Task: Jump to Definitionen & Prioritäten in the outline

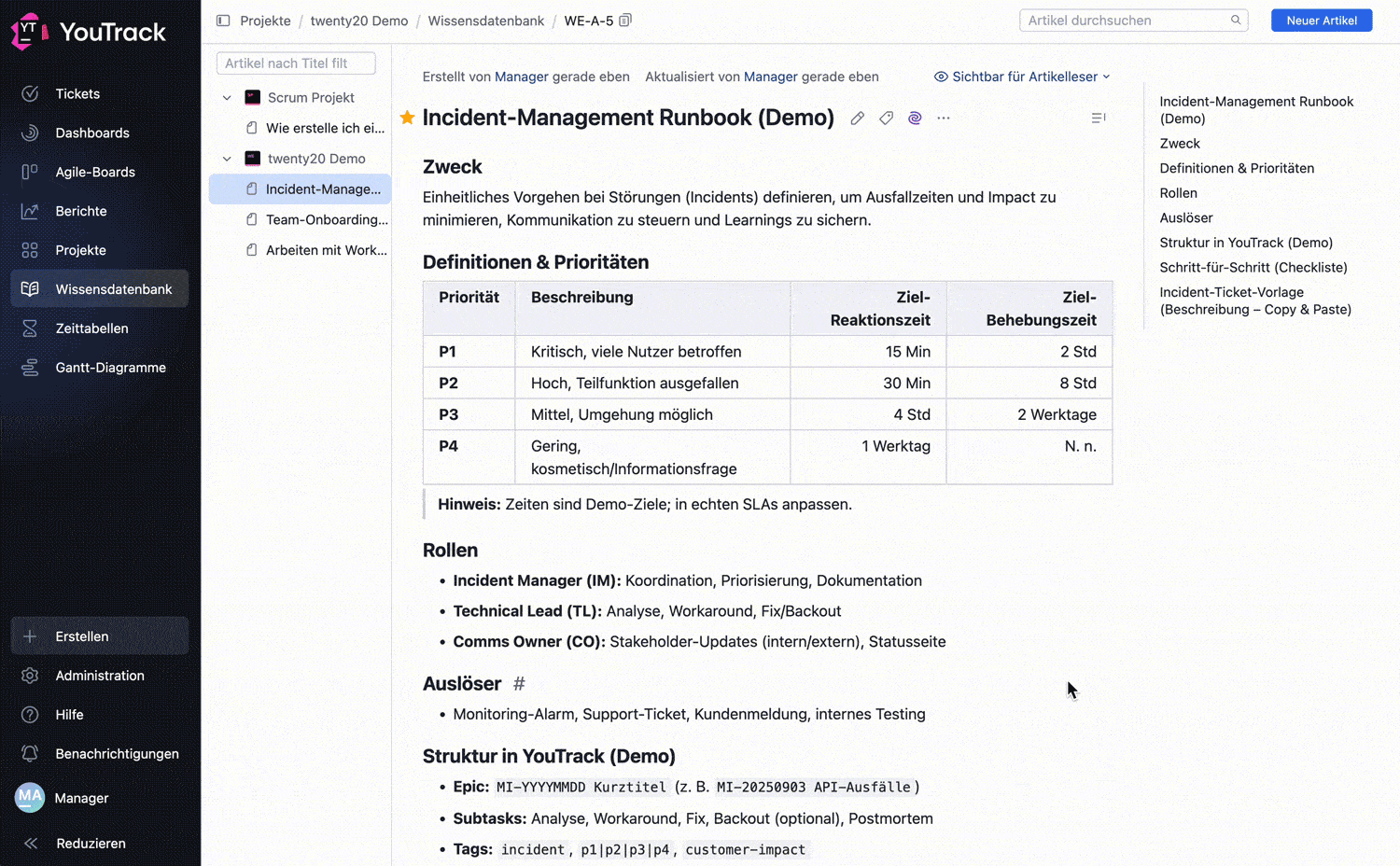Action: [x=1237, y=168]
